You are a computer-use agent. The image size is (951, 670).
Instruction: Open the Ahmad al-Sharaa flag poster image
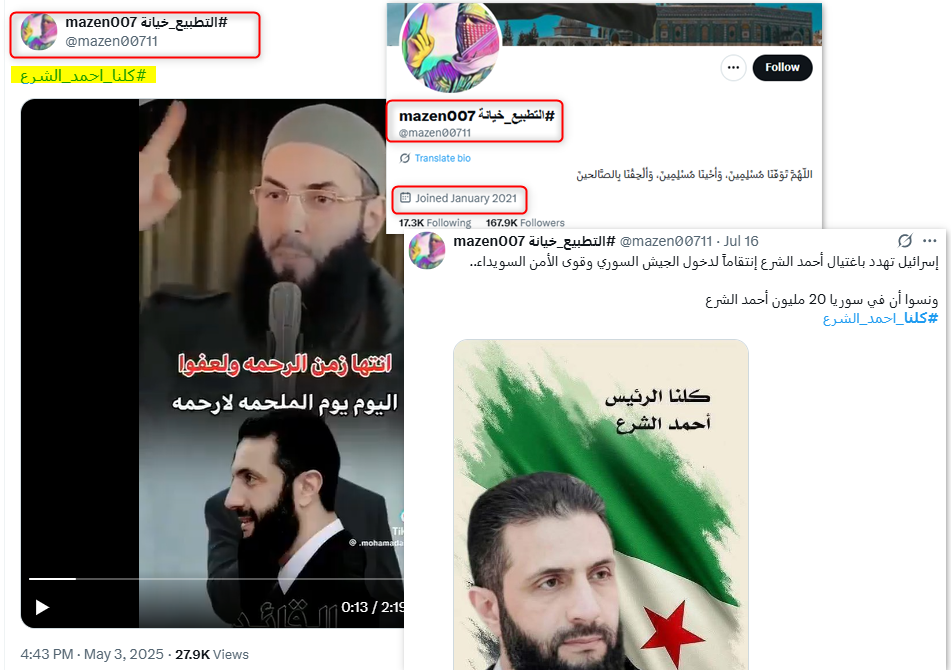[x=600, y=504]
